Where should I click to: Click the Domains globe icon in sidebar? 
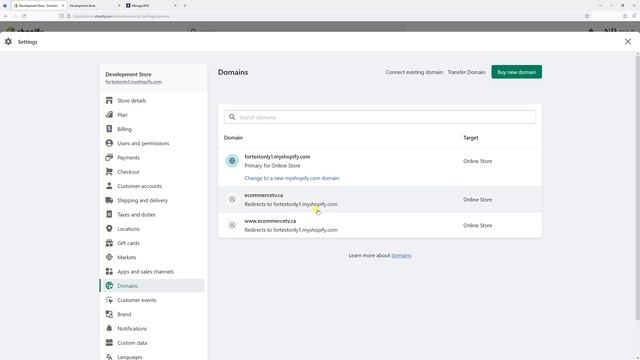109,286
